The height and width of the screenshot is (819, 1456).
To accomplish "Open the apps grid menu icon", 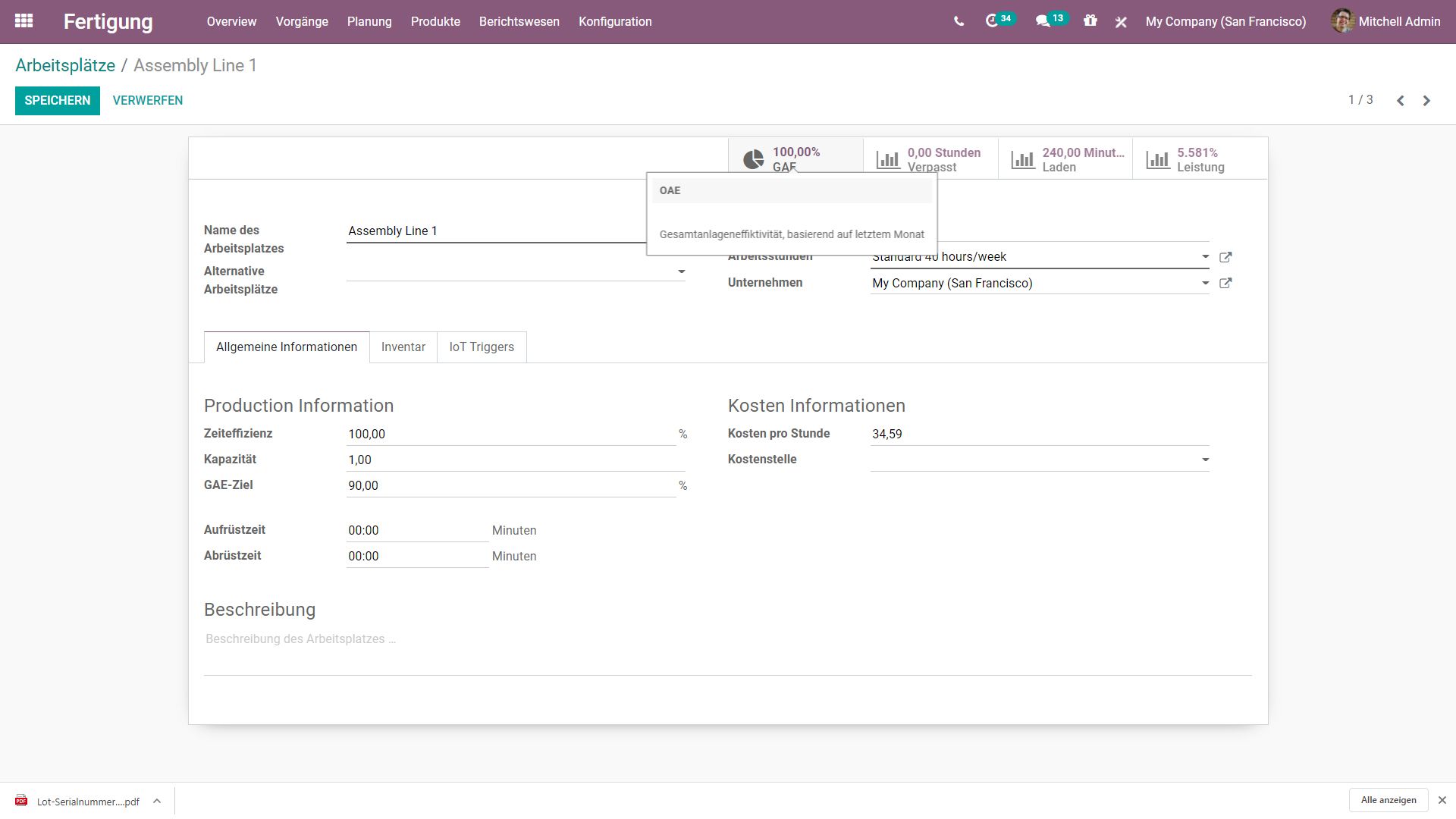I will click(24, 21).
